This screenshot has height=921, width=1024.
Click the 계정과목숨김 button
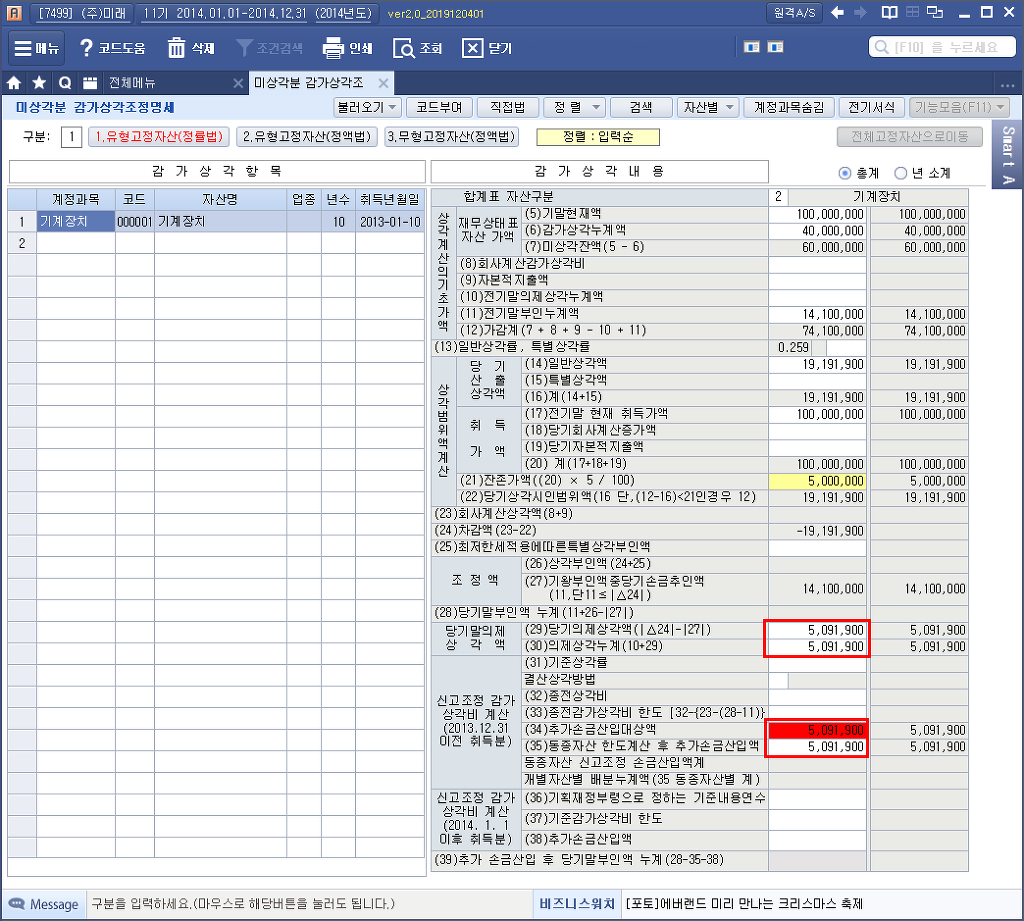pyautogui.click(x=789, y=107)
